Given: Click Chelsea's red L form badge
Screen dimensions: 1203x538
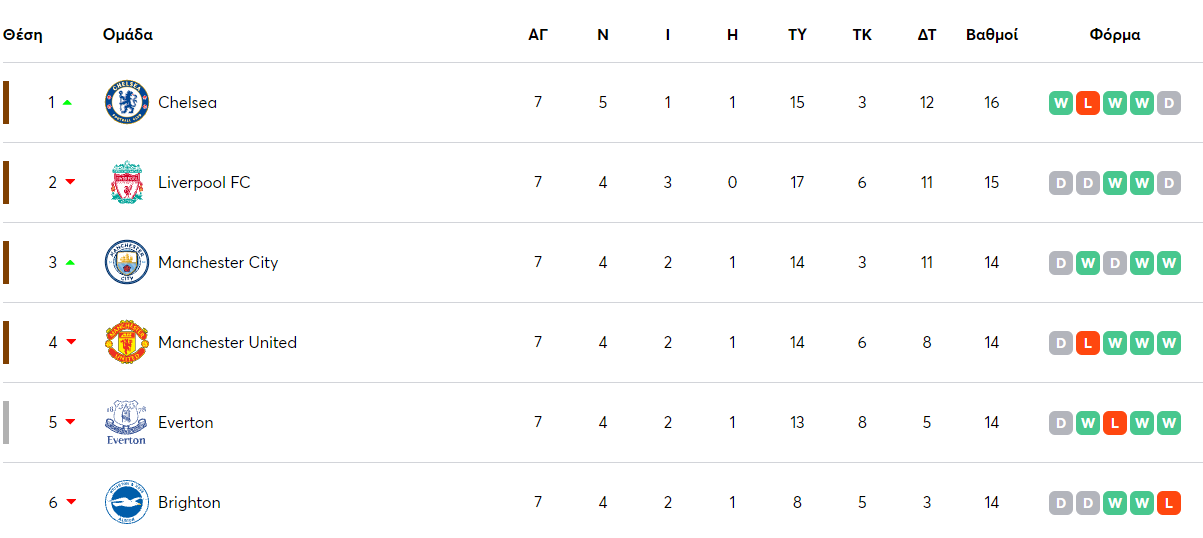Looking at the screenshot, I should click(x=1088, y=103).
